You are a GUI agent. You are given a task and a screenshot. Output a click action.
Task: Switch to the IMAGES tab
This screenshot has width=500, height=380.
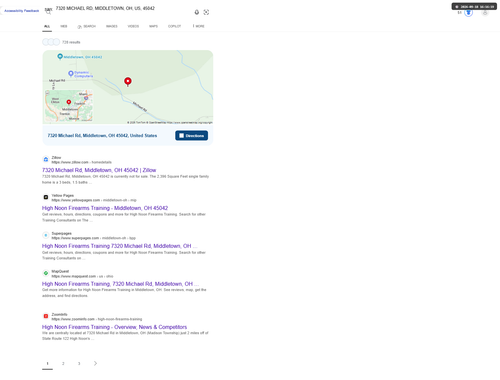coord(112,26)
